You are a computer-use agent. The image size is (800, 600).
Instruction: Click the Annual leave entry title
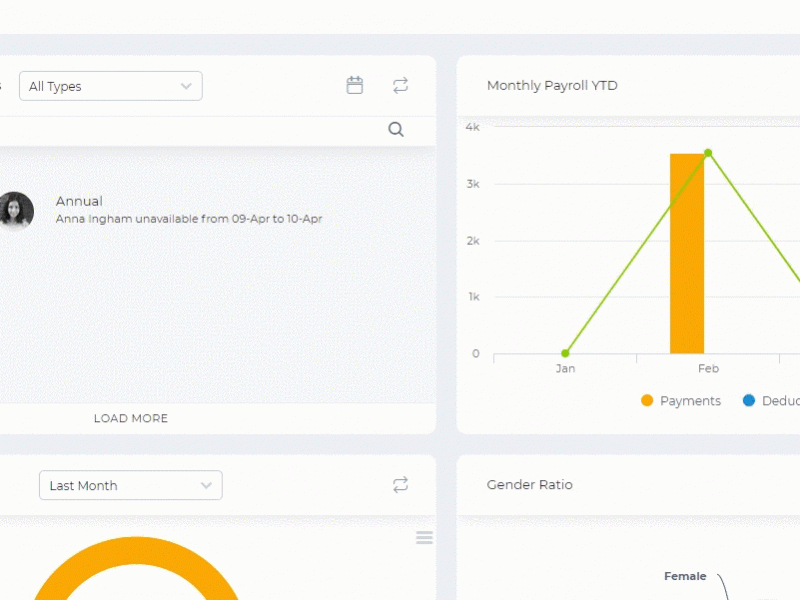point(79,201)
